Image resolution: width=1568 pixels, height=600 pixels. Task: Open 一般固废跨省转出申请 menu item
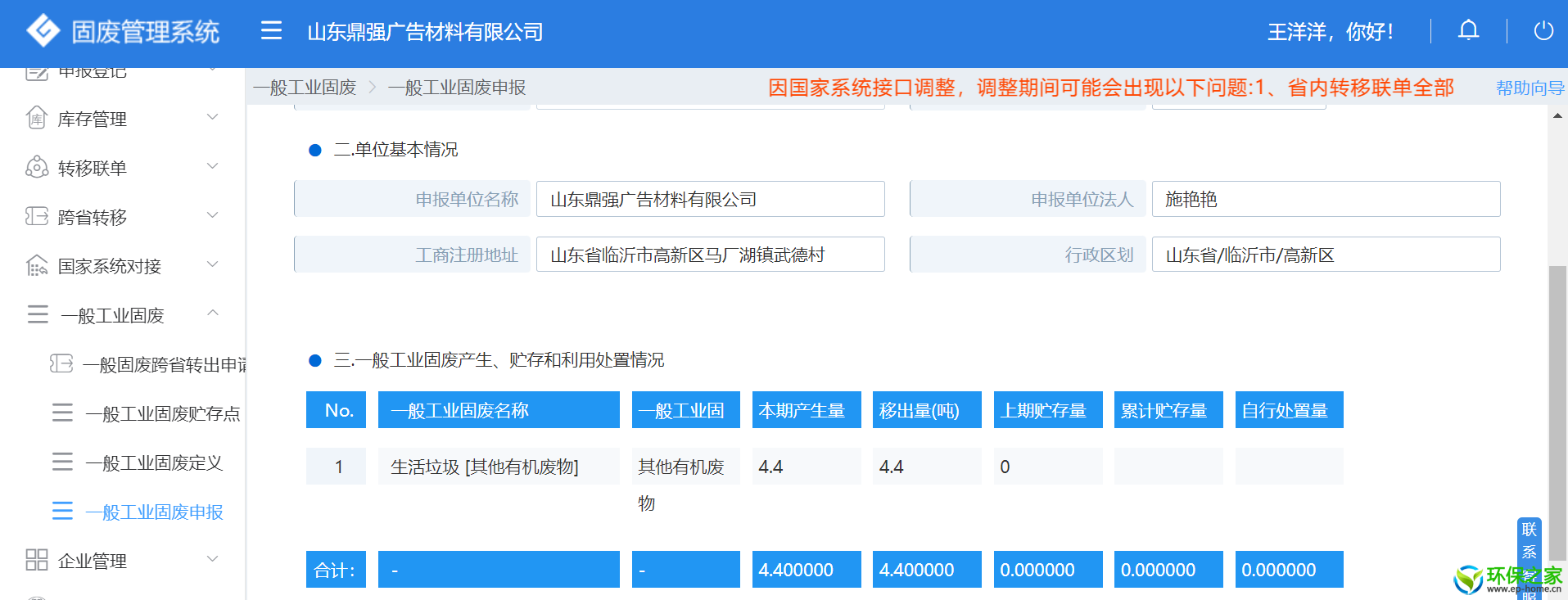164,365
